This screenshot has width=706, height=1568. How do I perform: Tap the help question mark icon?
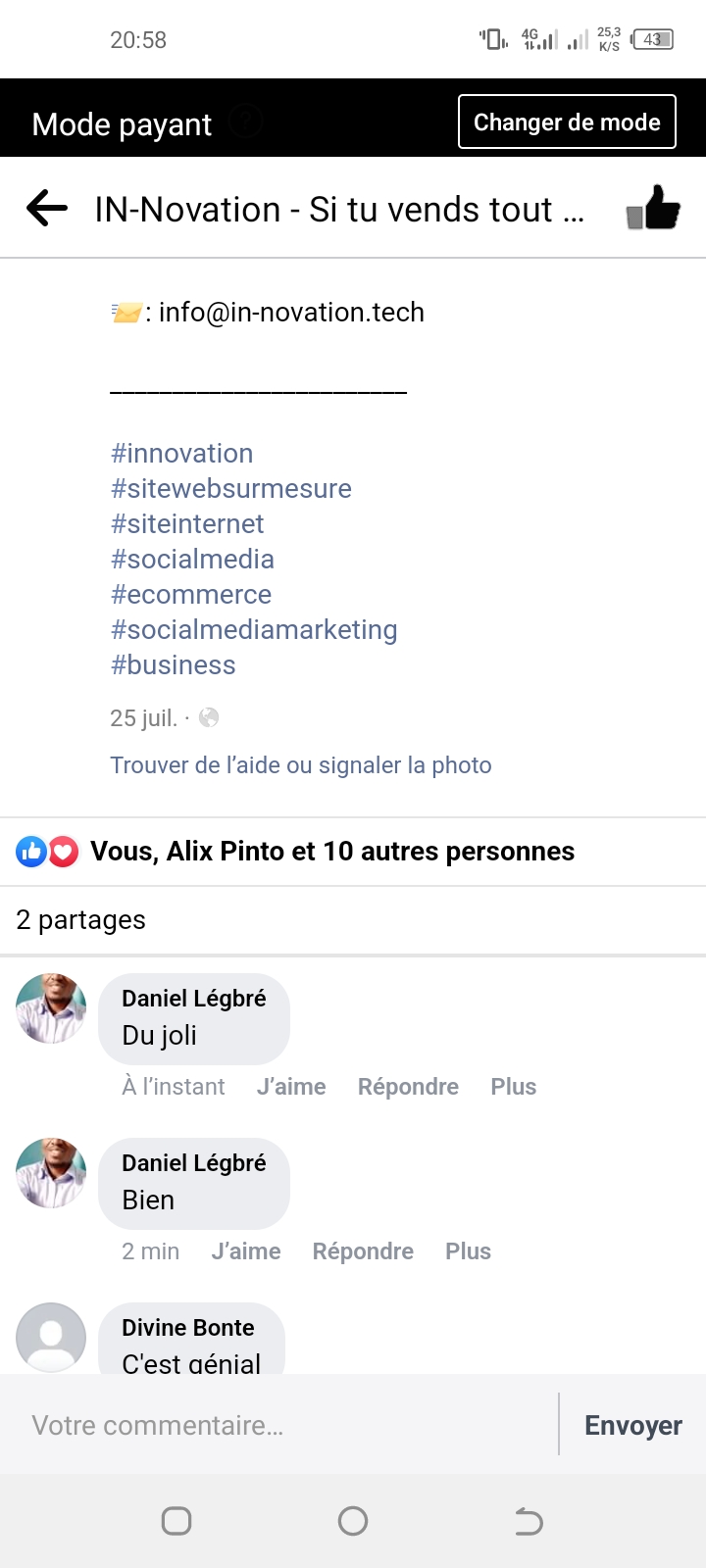pyautogui.click(x=246, y=122)
